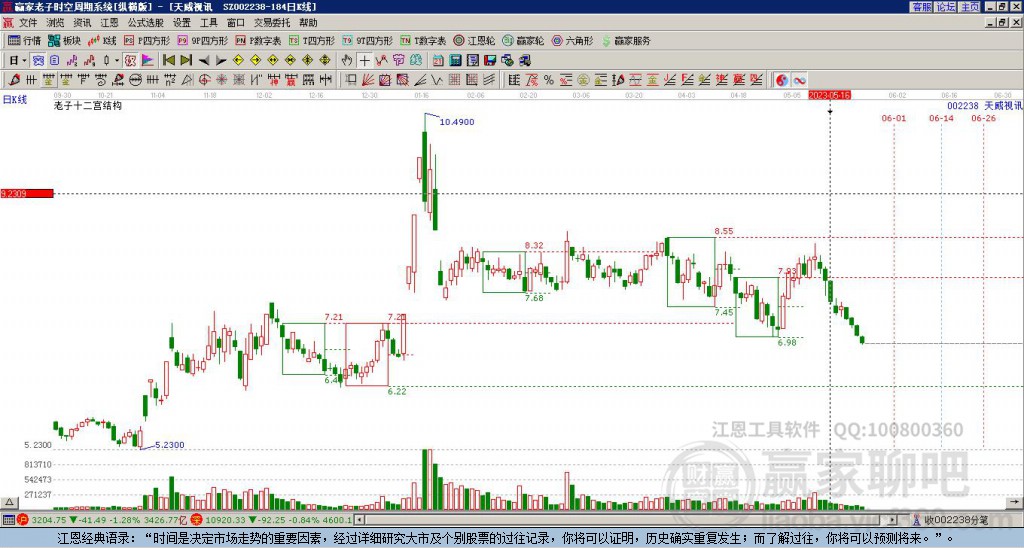Screen dimensions: 1024x548
Task: Jump to last bar with skip-to-end icon
Action: click(186, 61)
